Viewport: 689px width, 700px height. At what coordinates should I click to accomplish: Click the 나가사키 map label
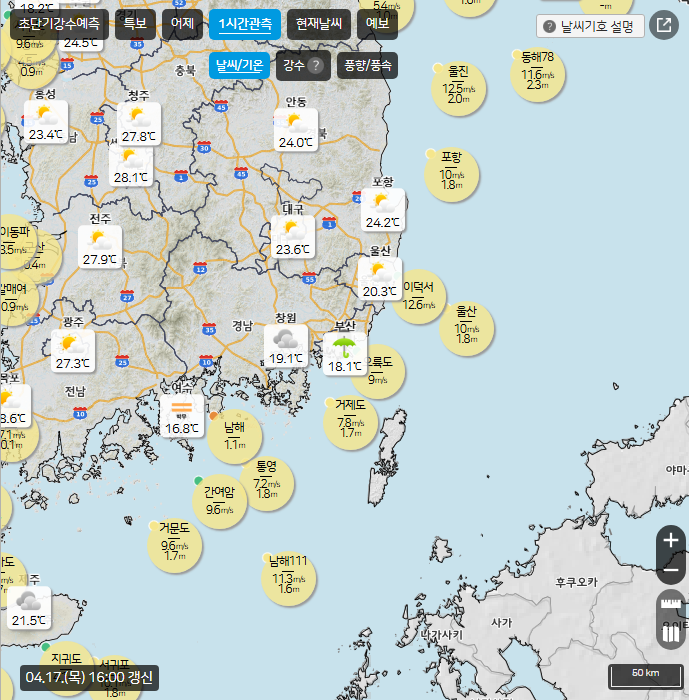(x=443, y=635)
